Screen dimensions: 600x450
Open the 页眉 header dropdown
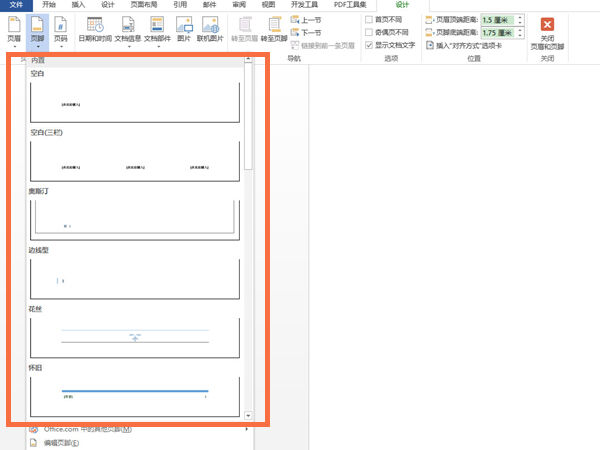[14, 31]
